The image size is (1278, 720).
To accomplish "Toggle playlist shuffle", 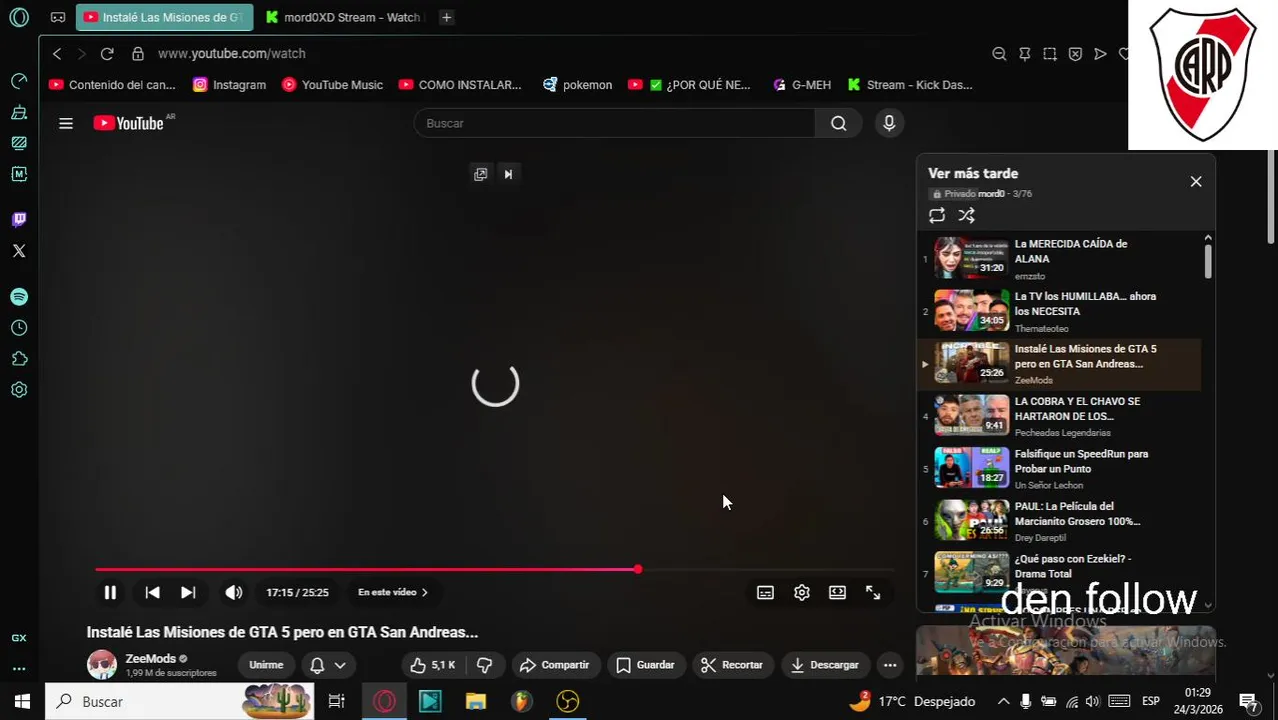I will 967,215.
